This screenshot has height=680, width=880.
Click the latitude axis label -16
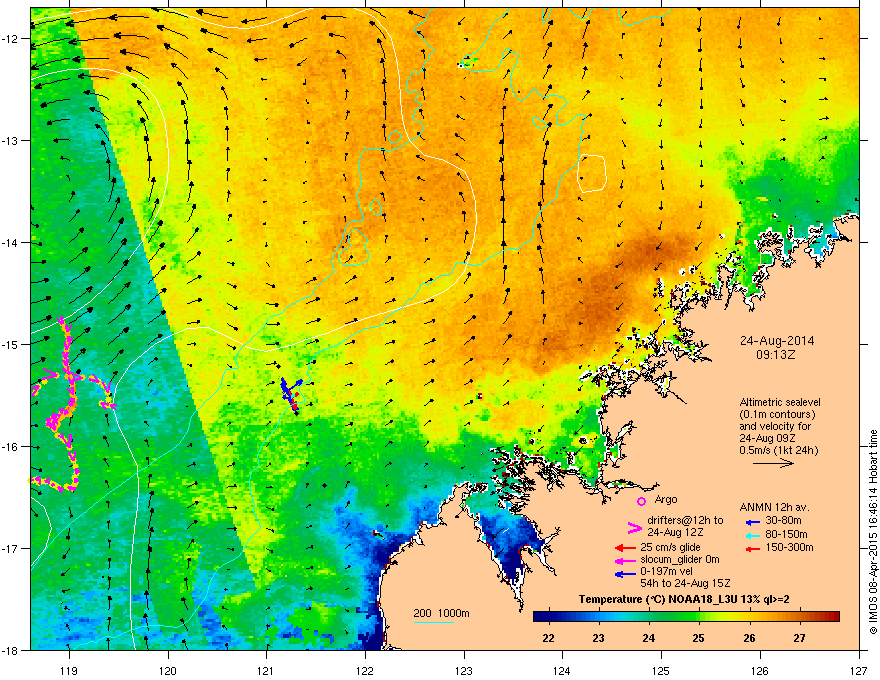tap(10, 447)
